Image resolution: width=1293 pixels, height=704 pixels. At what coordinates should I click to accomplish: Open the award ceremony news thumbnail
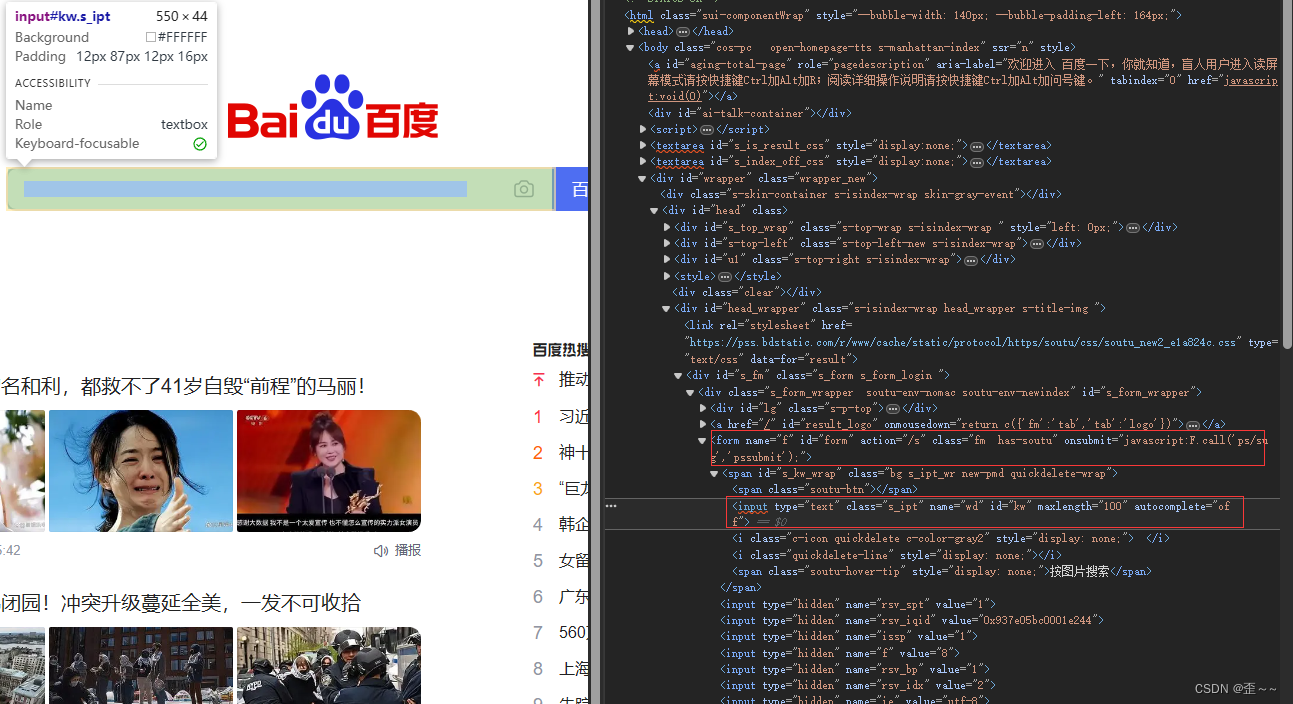point(329,470)
